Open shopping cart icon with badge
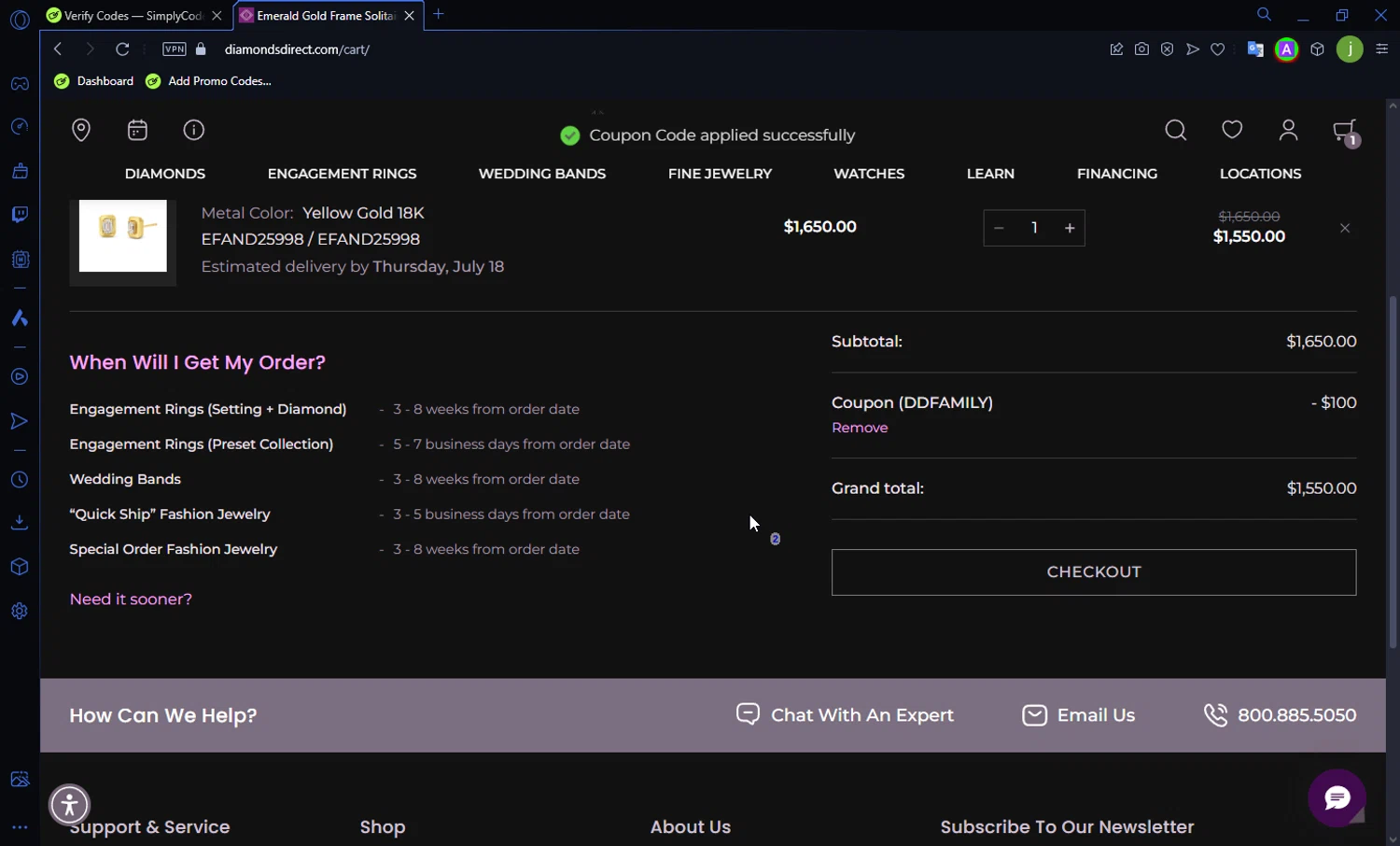1400x846 pixels. coord(1346,133)
